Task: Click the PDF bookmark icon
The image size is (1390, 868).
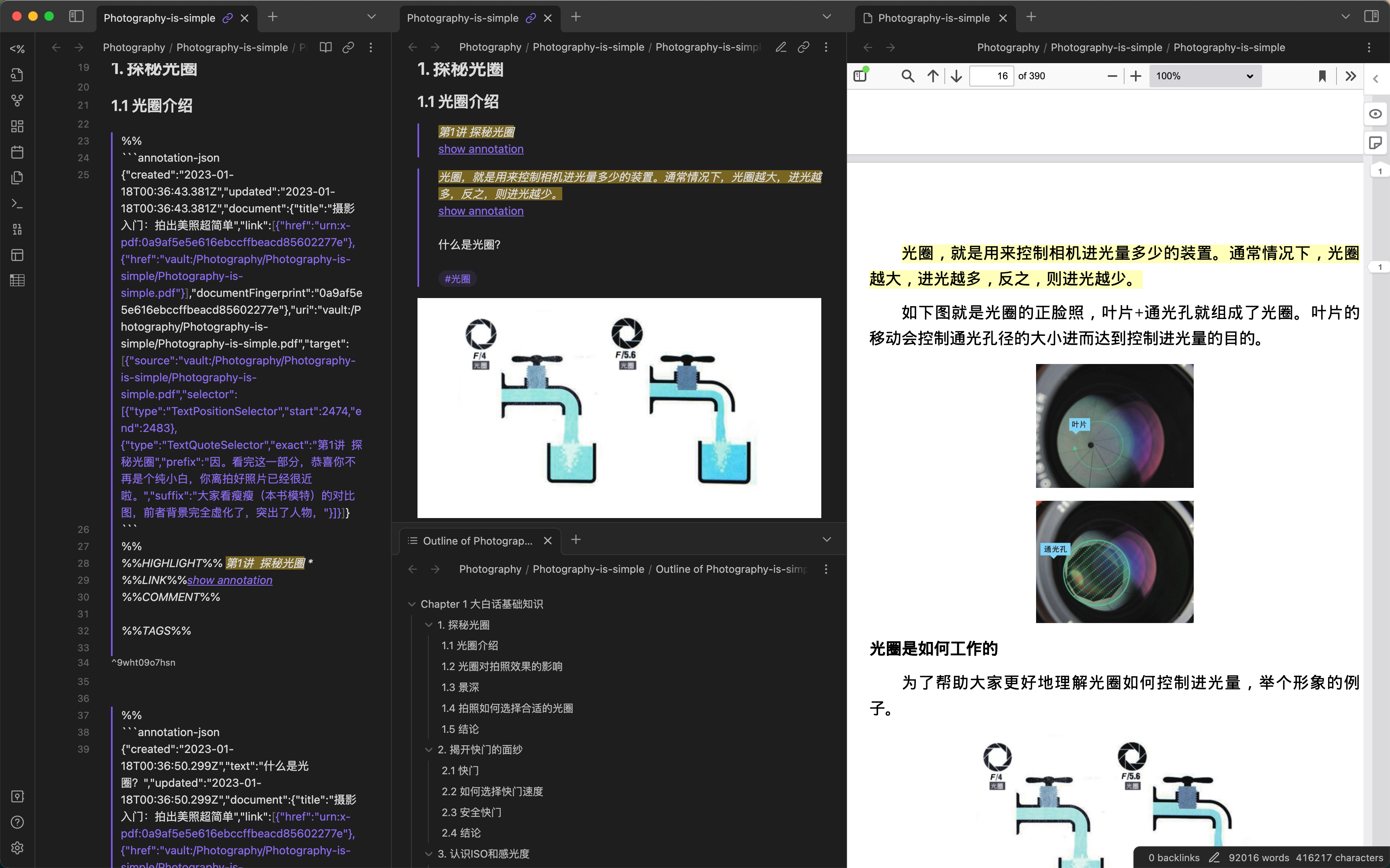Action: tap(1322, 76)
